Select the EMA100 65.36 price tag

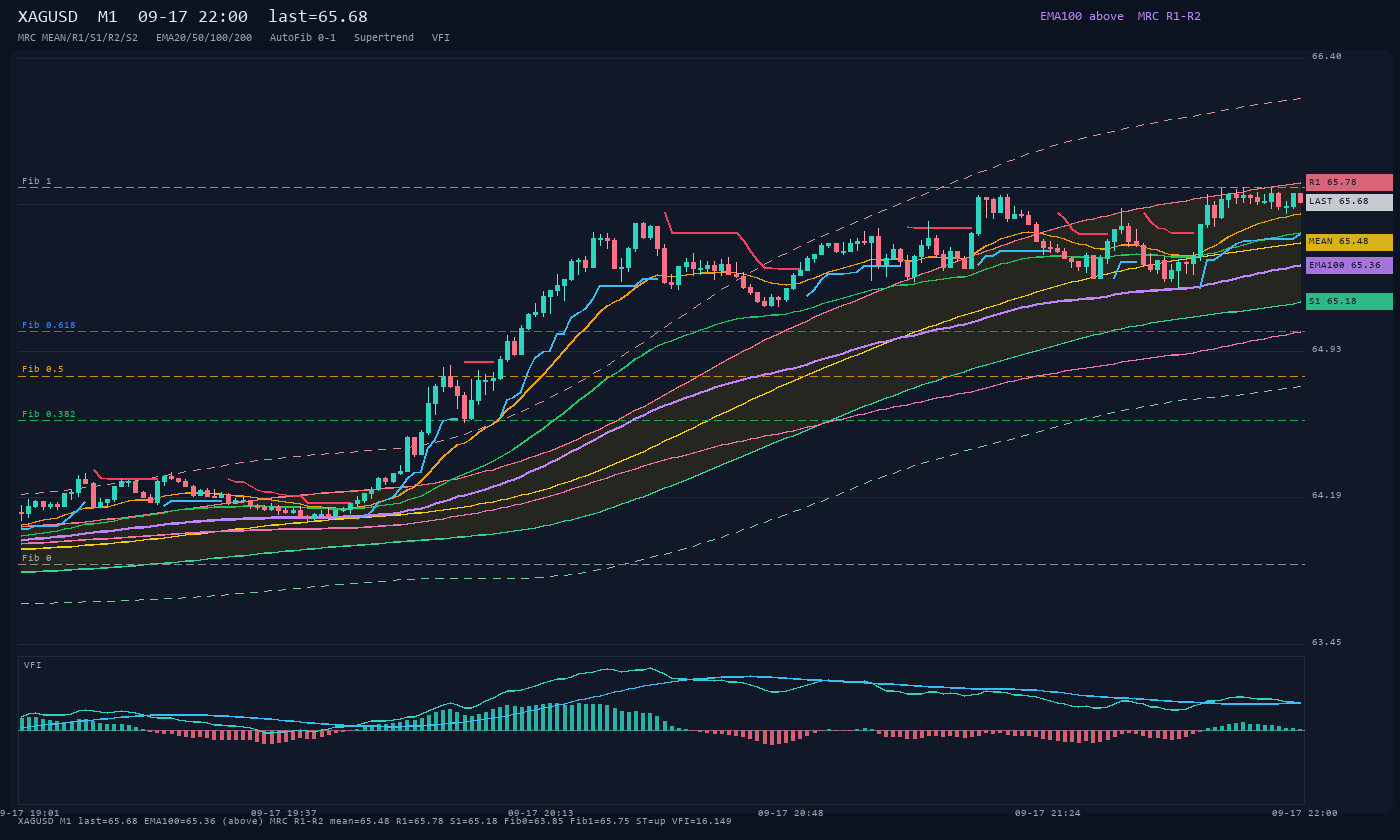pyautogui.click(x=1349, y=266)
